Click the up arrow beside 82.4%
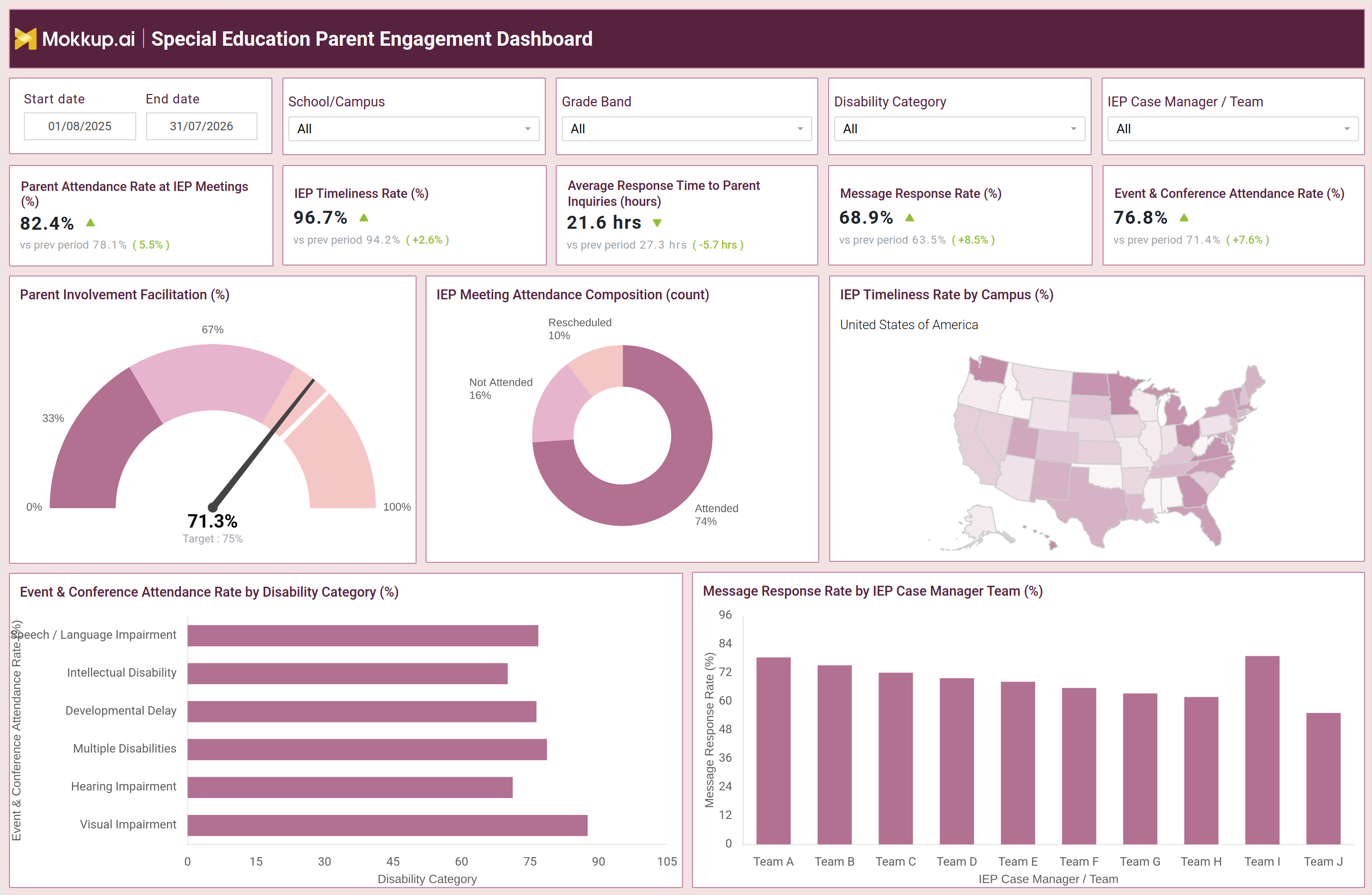This screenshot has width=1372, height=895. click(x=90, y=223)
